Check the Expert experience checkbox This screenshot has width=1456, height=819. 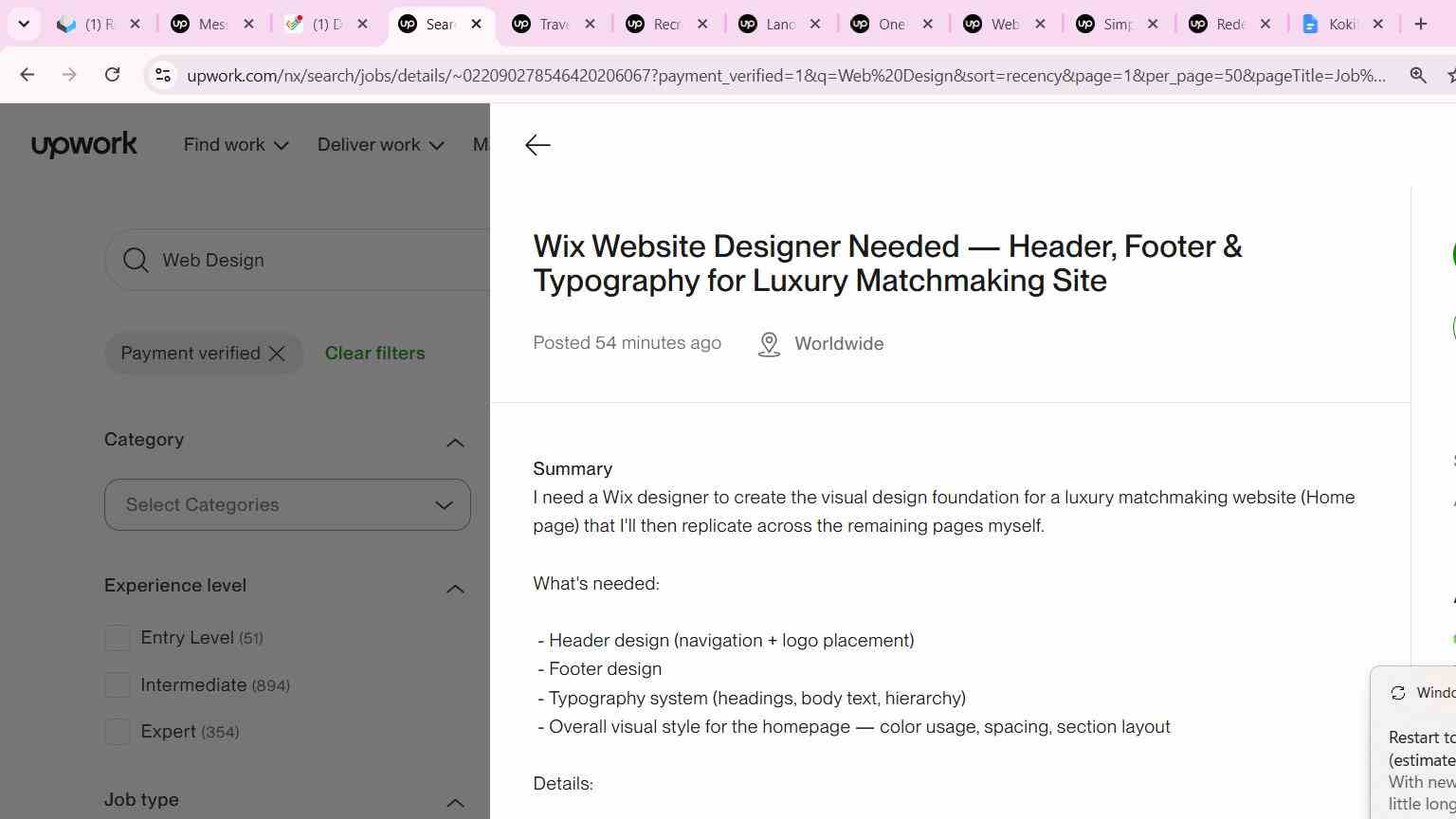click(x=117, y=732)
